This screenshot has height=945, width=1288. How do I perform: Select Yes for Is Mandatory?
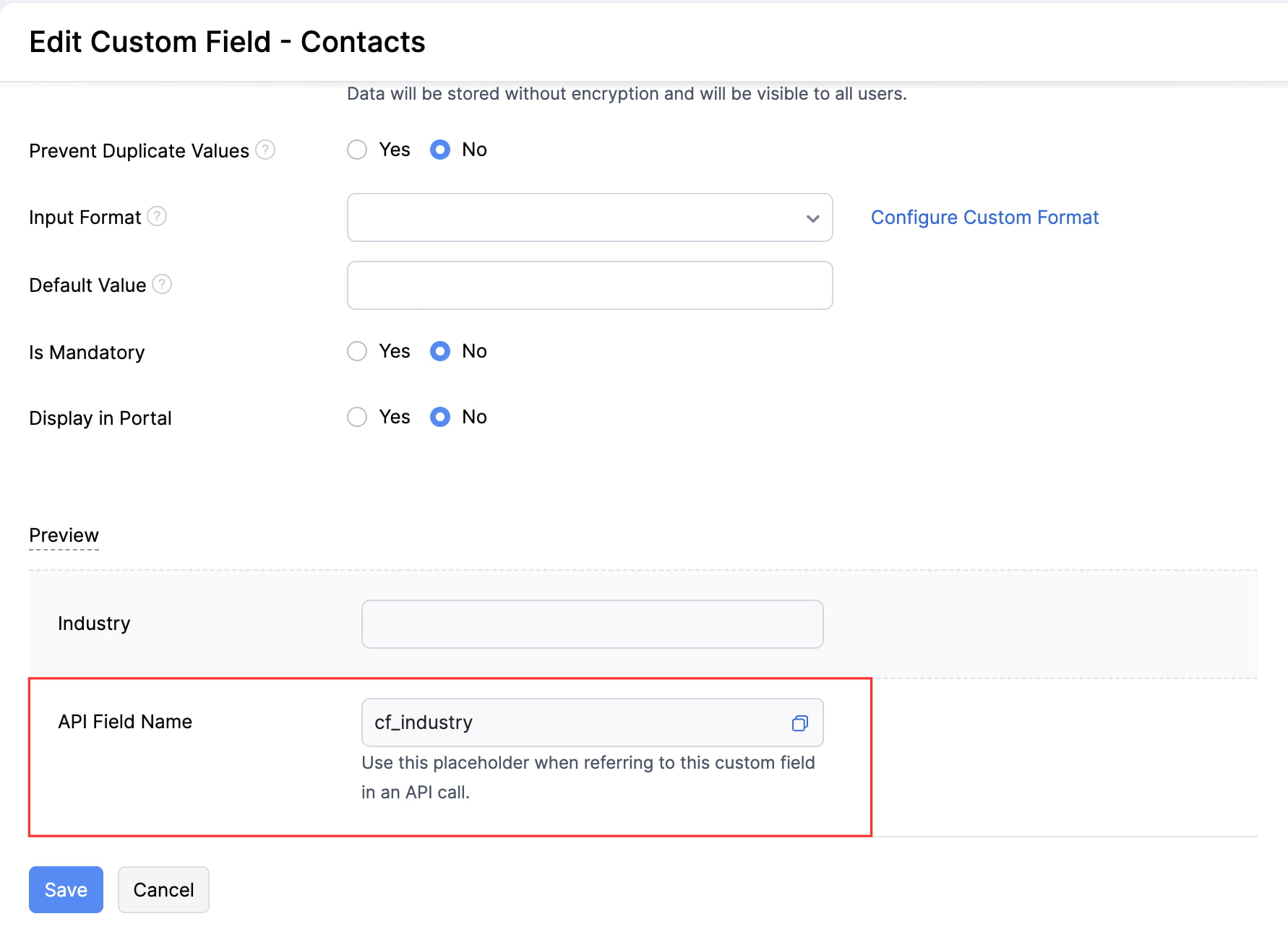[357, 351]
